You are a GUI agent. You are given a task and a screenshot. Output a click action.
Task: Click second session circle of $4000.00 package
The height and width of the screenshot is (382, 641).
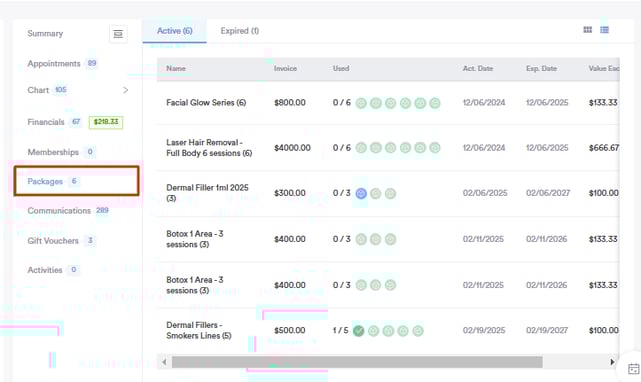click(376, 148)
